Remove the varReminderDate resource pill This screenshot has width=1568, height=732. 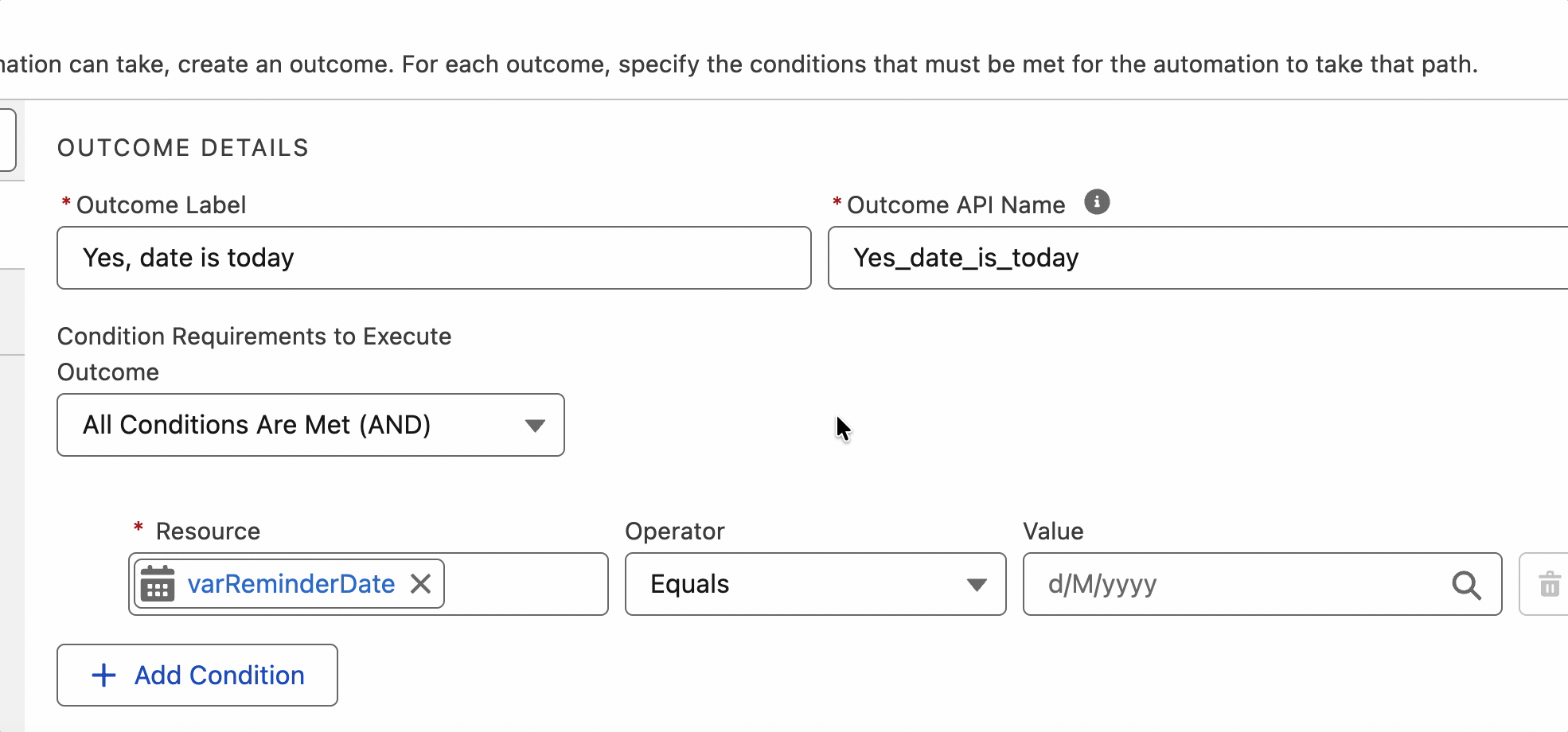(x=421, y=584)
